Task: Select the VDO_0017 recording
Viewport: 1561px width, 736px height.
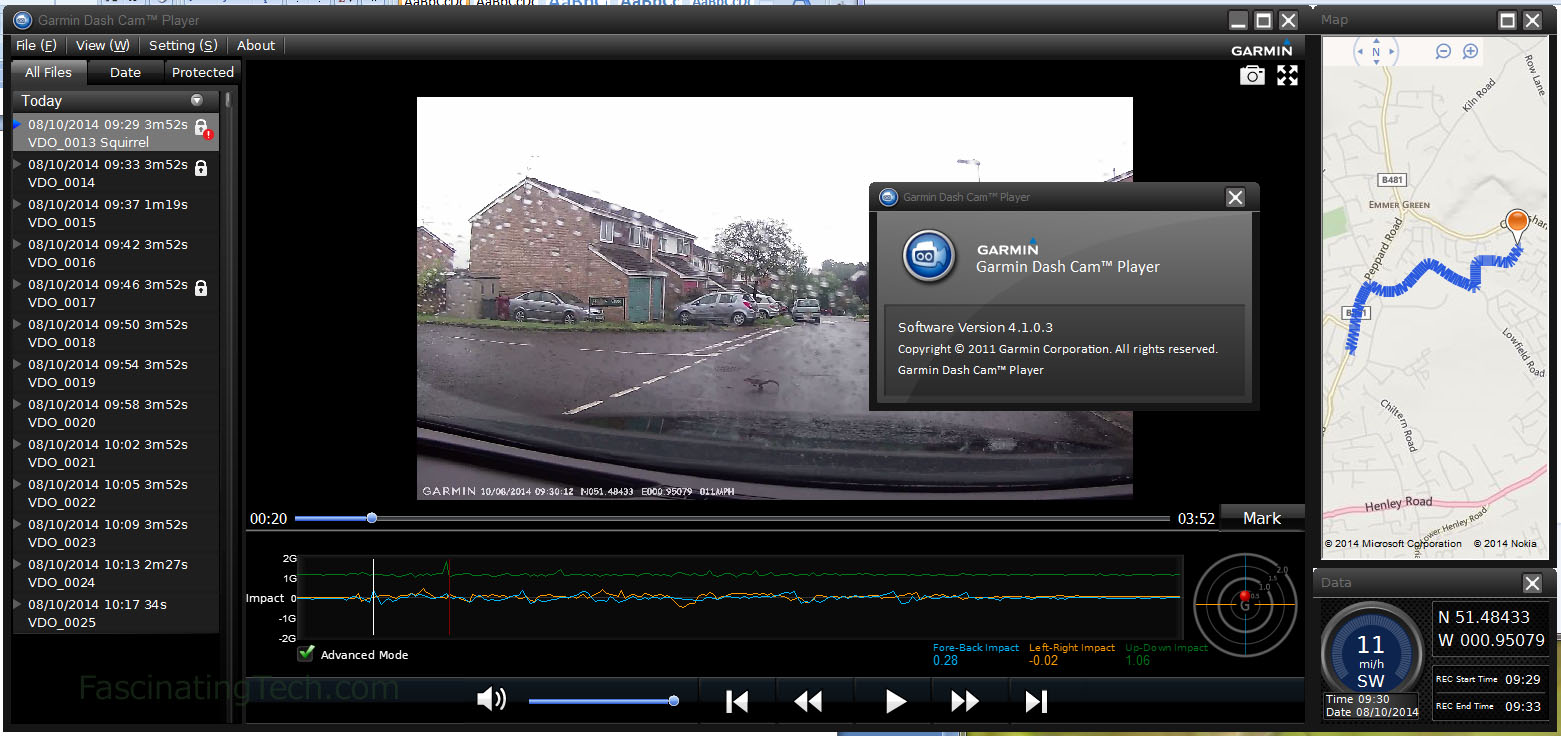Action: (115, 293)
